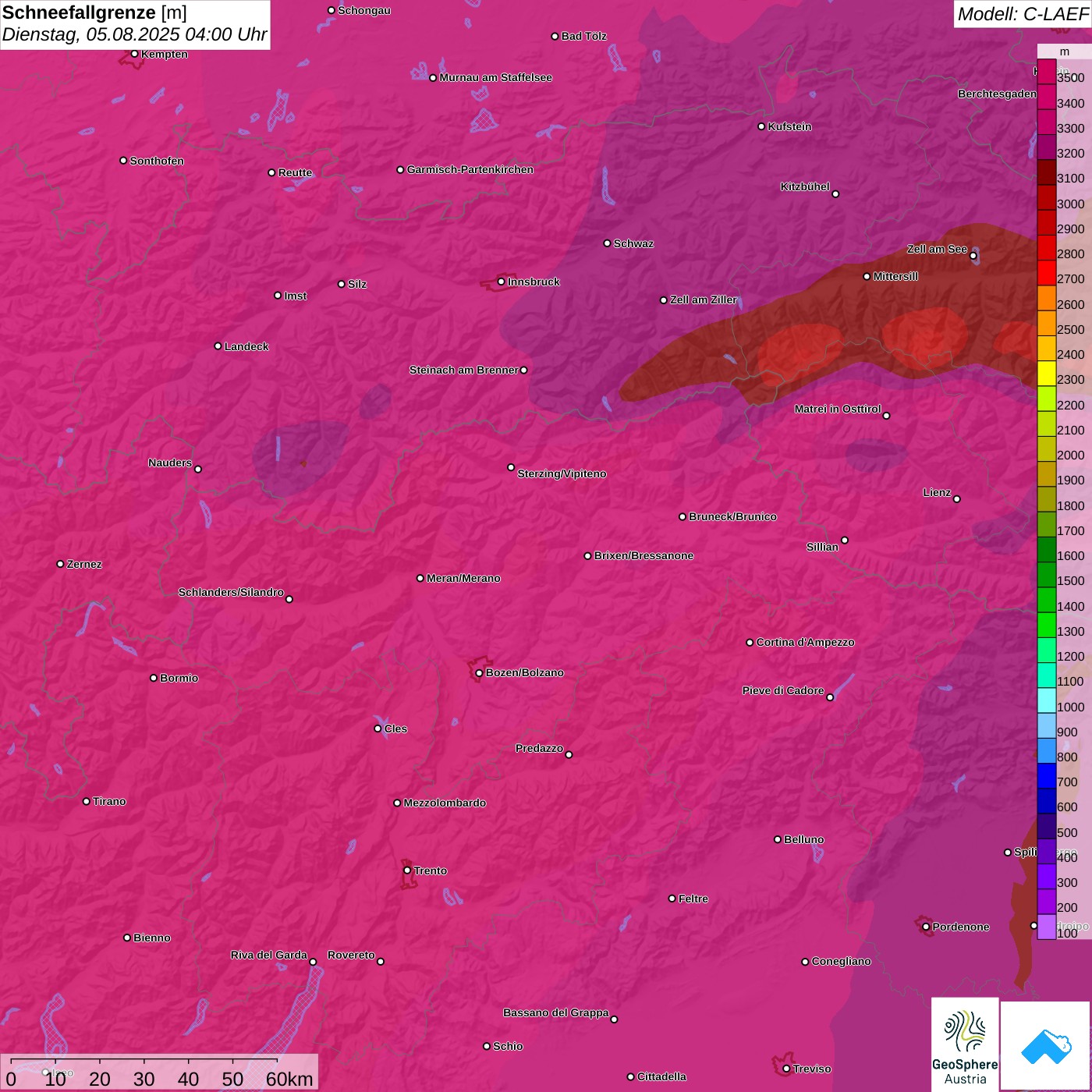
Task: Click the date Dienstag, 05.08.2025 04:00 Uhr
Action: click(x=134, y=34)
